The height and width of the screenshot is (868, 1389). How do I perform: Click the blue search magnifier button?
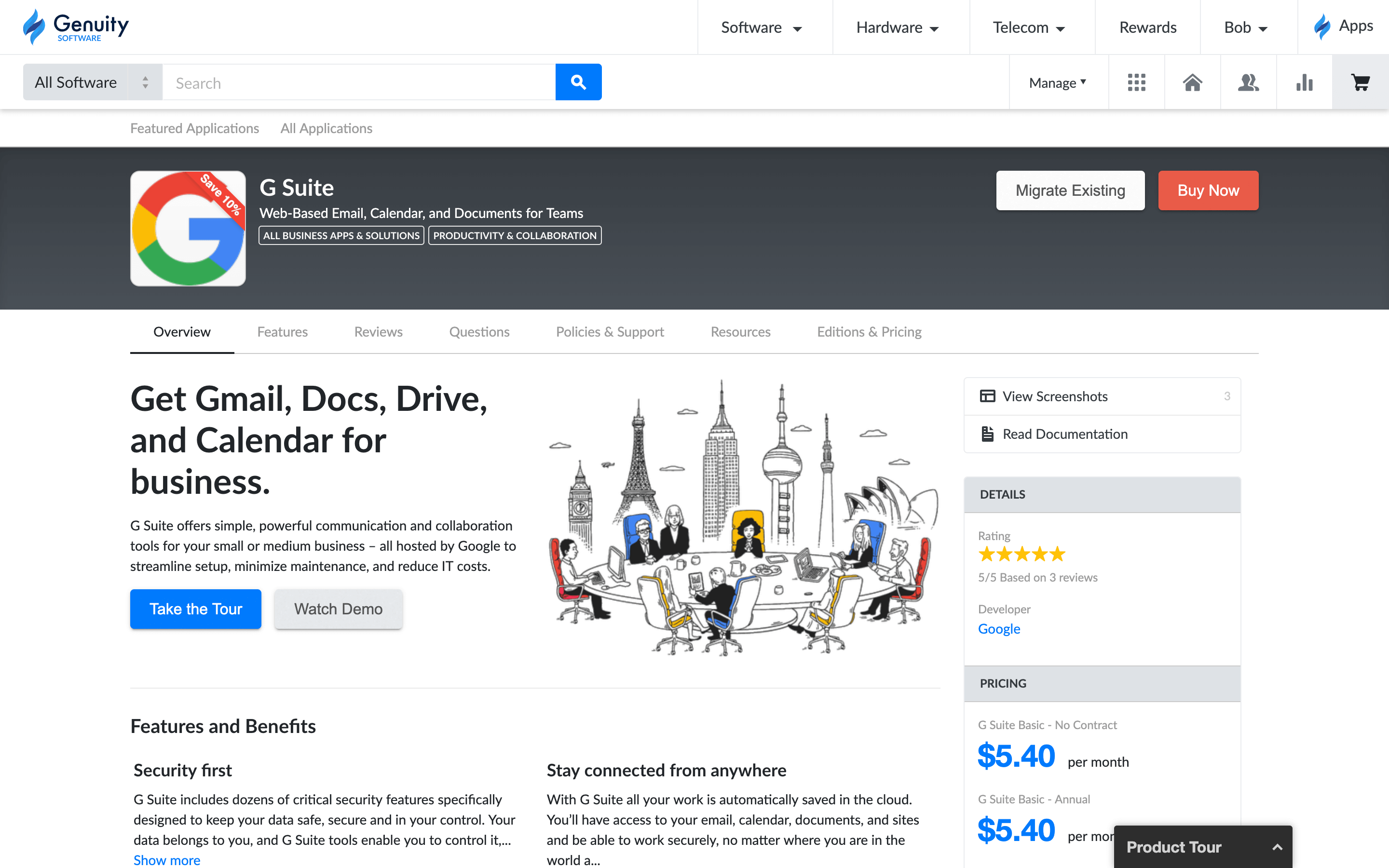pos(578,82)
